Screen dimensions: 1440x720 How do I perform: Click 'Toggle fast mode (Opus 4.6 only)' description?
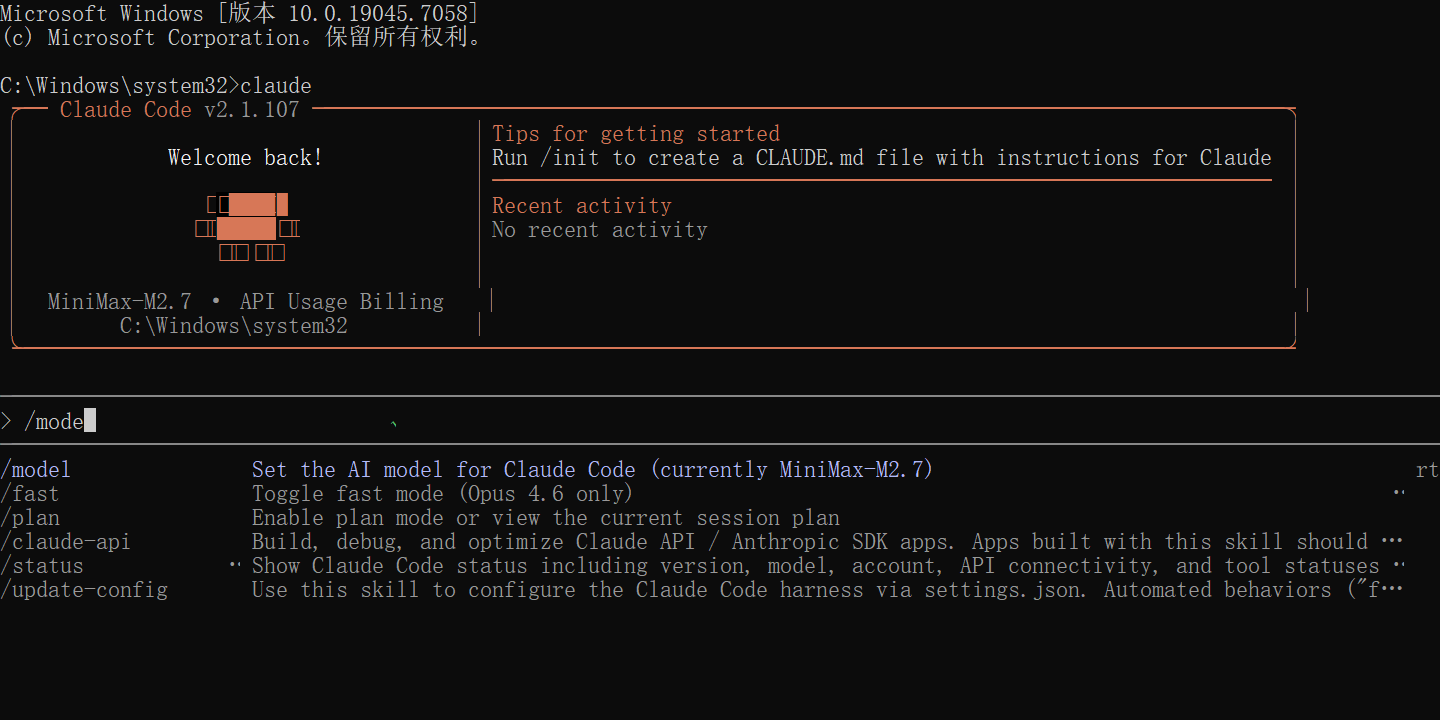443,494
